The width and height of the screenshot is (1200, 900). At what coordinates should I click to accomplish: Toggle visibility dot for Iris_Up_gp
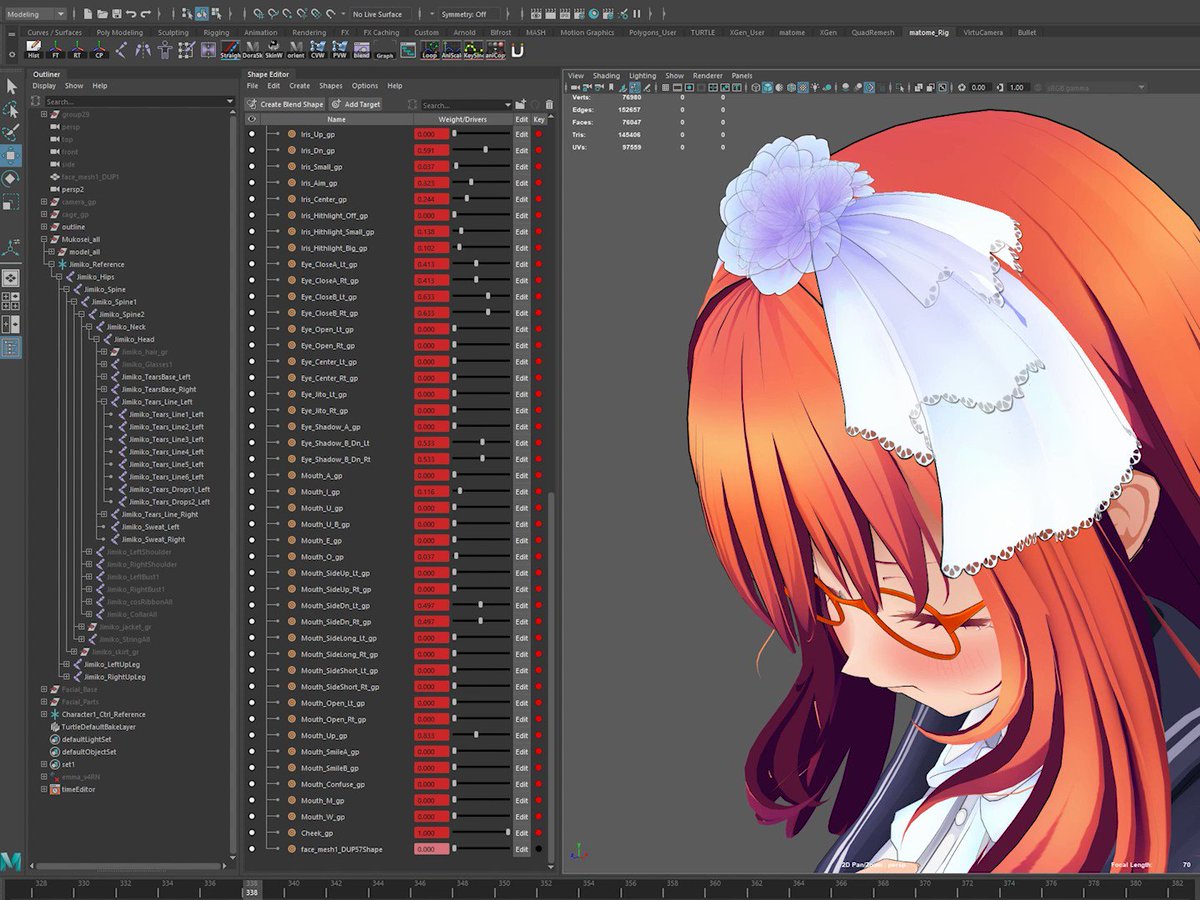tap(252, 134)
